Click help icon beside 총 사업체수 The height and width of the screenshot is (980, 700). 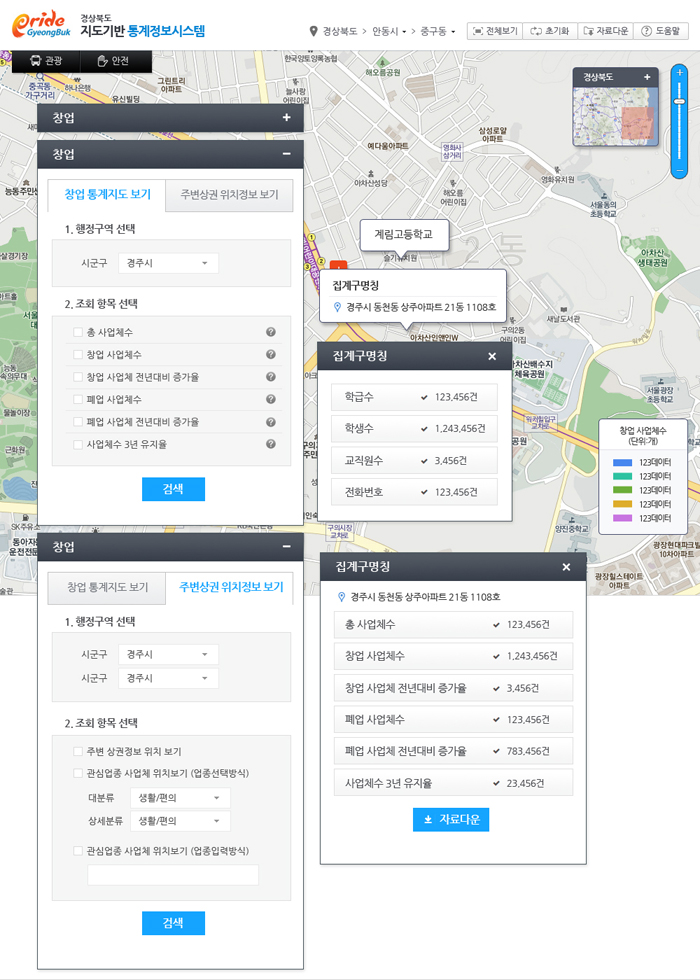(x=270, y=332)
